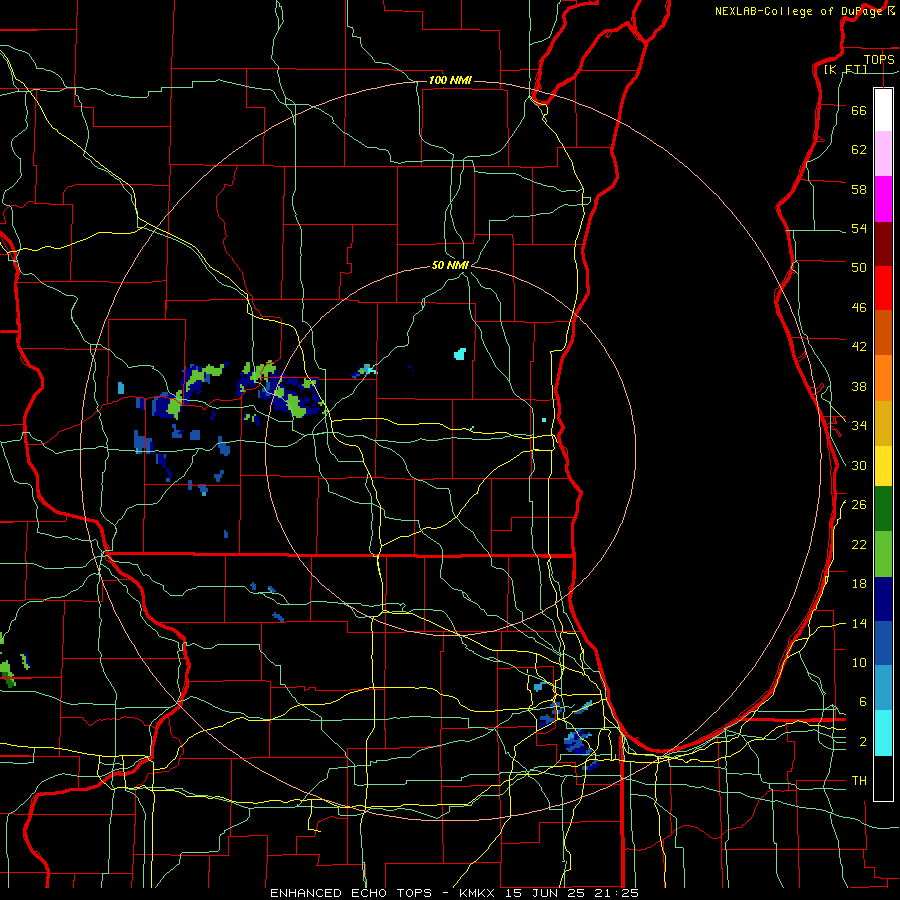Click the "100 NMI" range ring label
The height and width of the screenshot is (900, 900).
coord(450,80)
